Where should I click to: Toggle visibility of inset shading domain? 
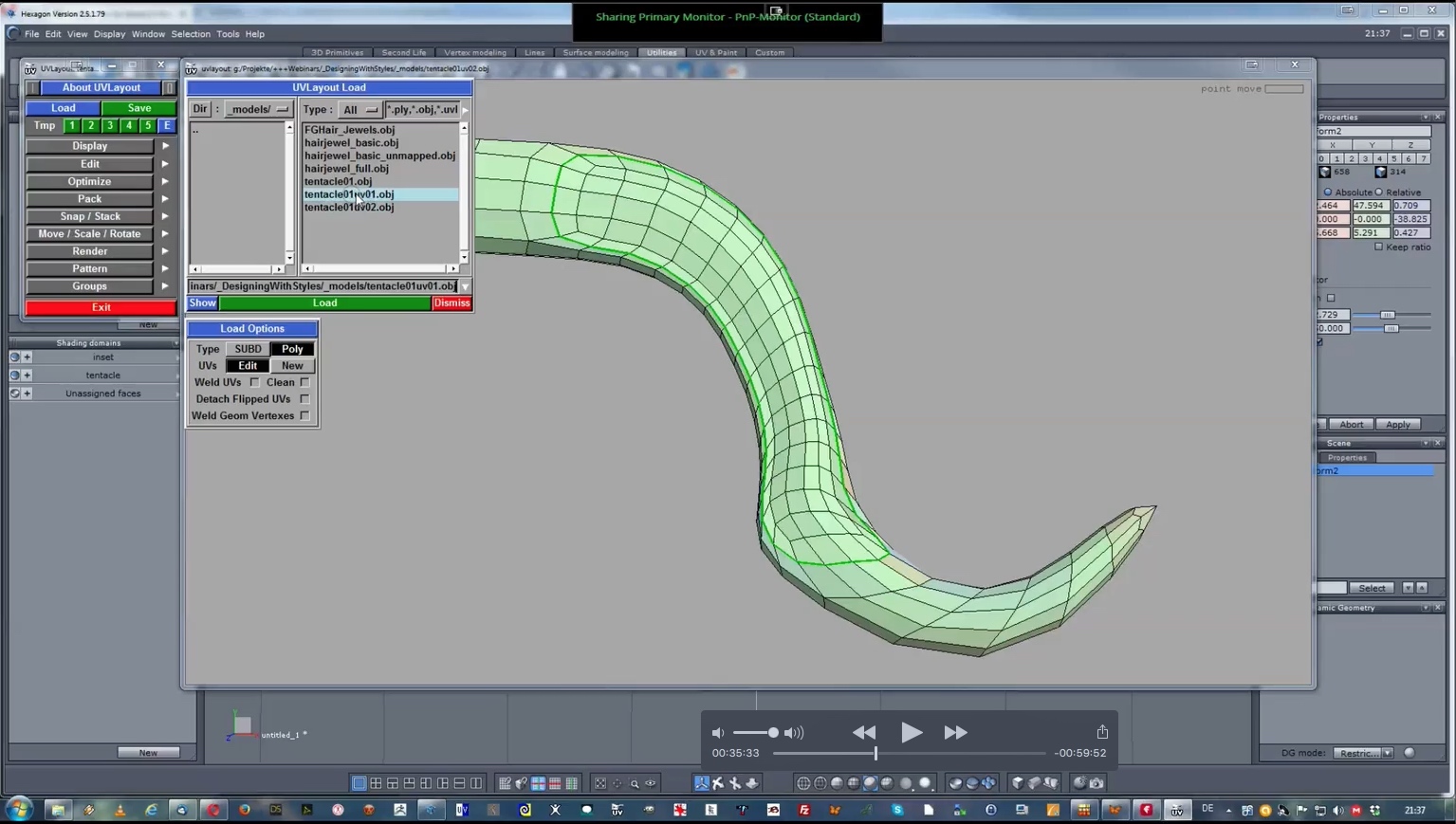point(14,357)
